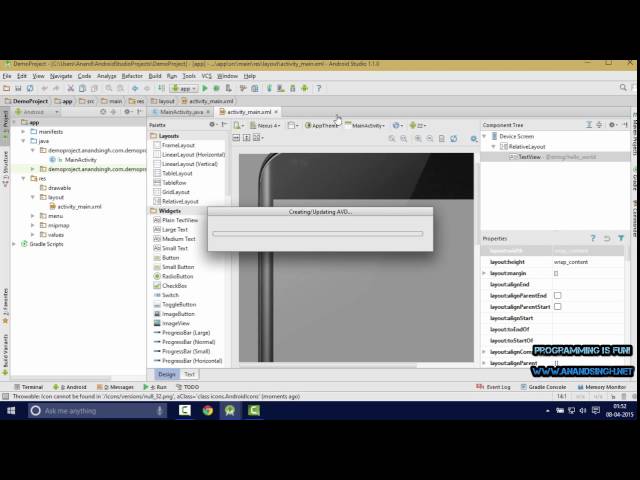The width and height of the screenshot is (640, 480).
Task: Click Properties panel filter funnel icon
Action: [621, 238]
